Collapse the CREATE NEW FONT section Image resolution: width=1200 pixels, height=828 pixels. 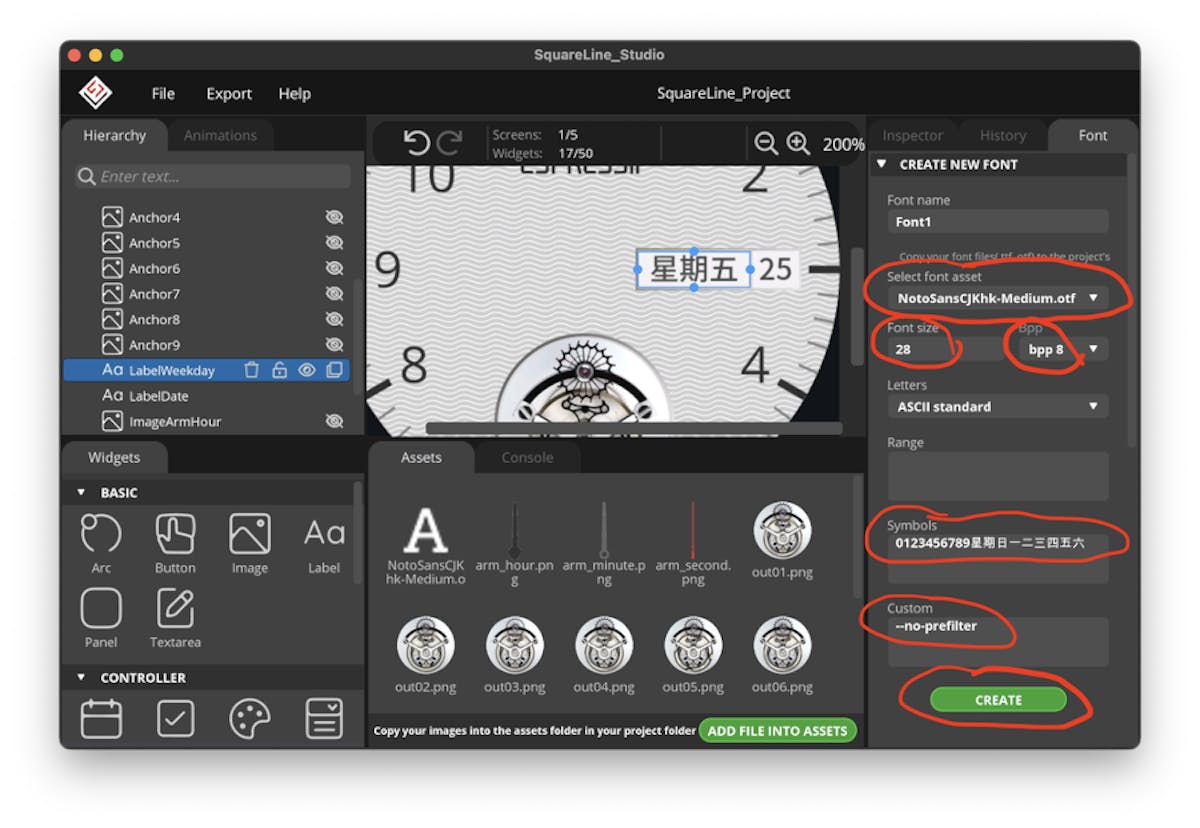coord(882,164)
